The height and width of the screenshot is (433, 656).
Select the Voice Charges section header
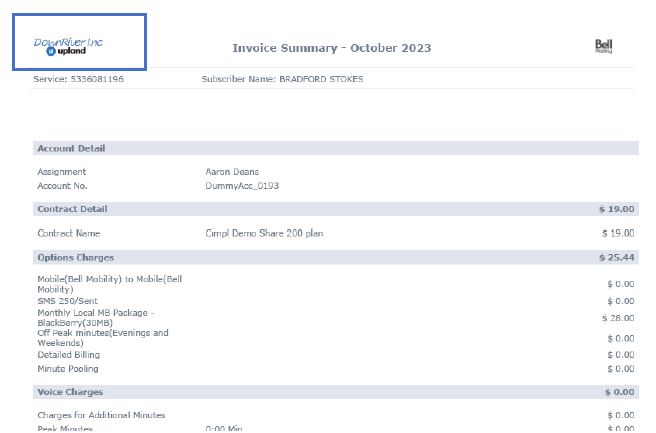[x=70, y=392]
